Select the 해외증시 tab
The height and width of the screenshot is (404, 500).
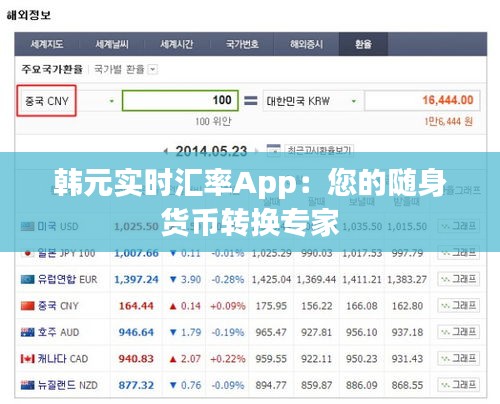point(306,44)
